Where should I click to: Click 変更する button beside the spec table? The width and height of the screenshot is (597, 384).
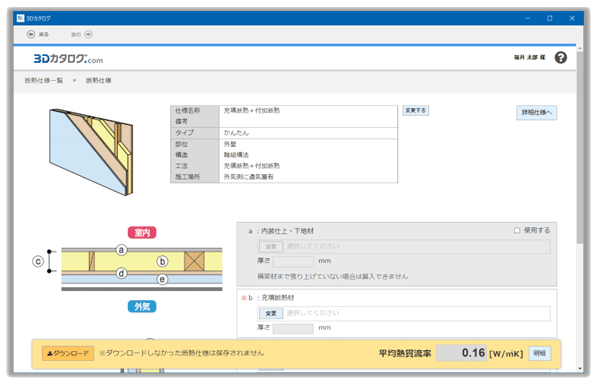click(x=415, y=110)
